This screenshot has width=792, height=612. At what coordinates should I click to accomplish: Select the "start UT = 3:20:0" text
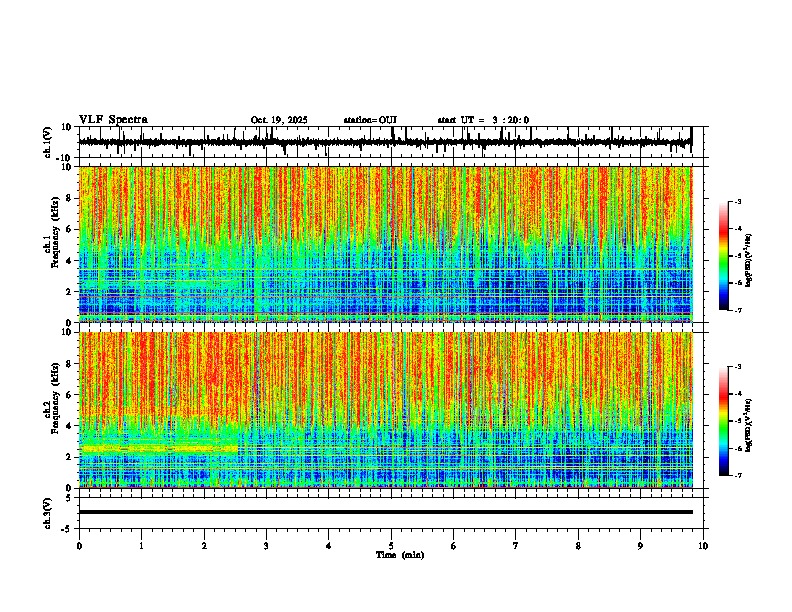click(x=483, y=120)
